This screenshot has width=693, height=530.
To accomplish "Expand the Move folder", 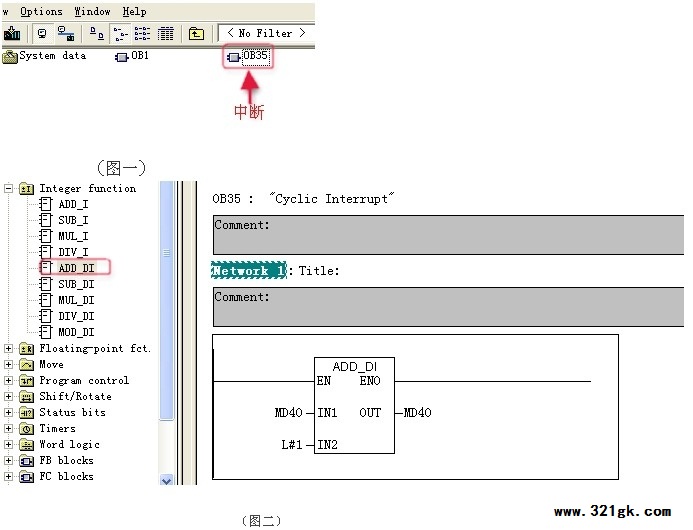I will click(x=8, y=364).
